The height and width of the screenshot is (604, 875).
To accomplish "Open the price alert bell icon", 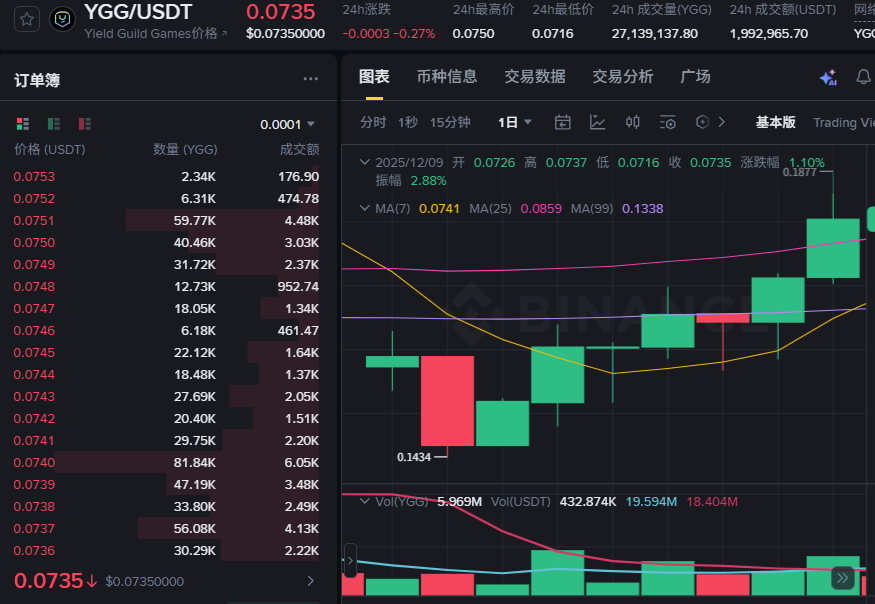I will click(x=863, y=77).
